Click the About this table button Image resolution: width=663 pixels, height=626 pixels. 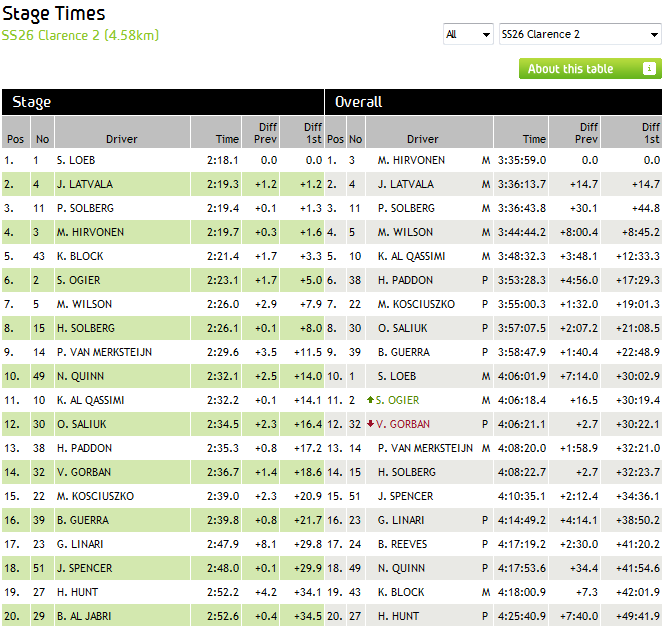click(x=590, y=69)
